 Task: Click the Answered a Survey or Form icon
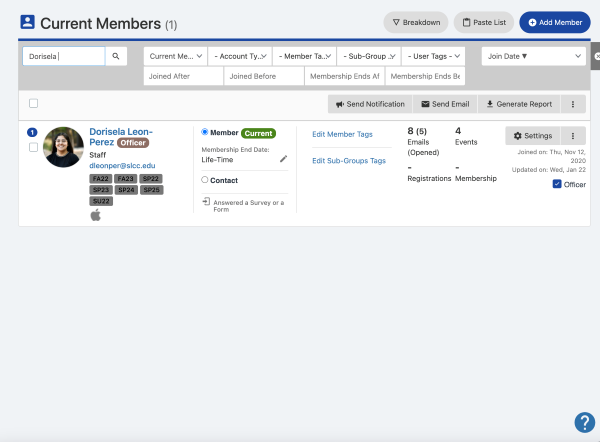click(x=206, y=201)
